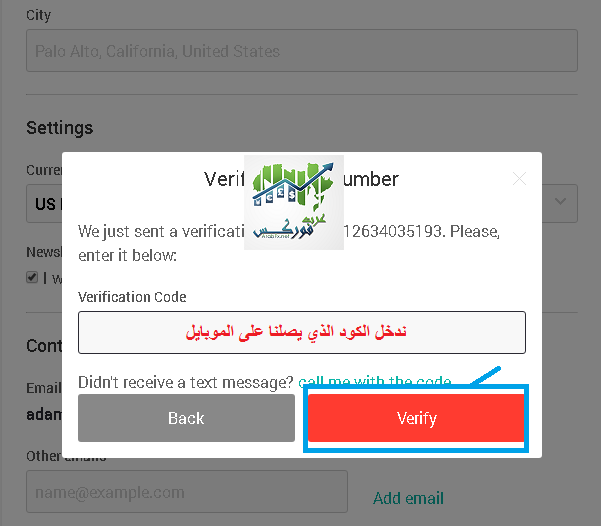Select the Settings section heading
This screenshot has width=601, height=526.
(60, 128)
